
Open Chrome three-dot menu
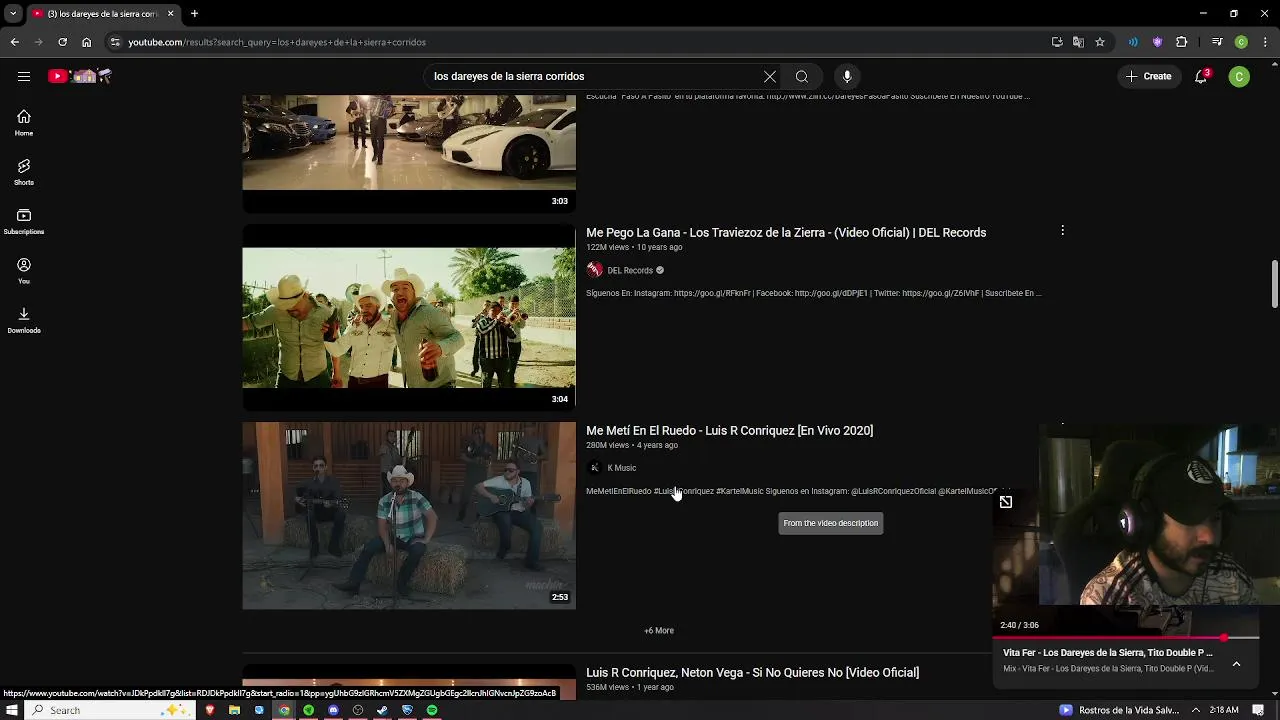(1265, 42)
